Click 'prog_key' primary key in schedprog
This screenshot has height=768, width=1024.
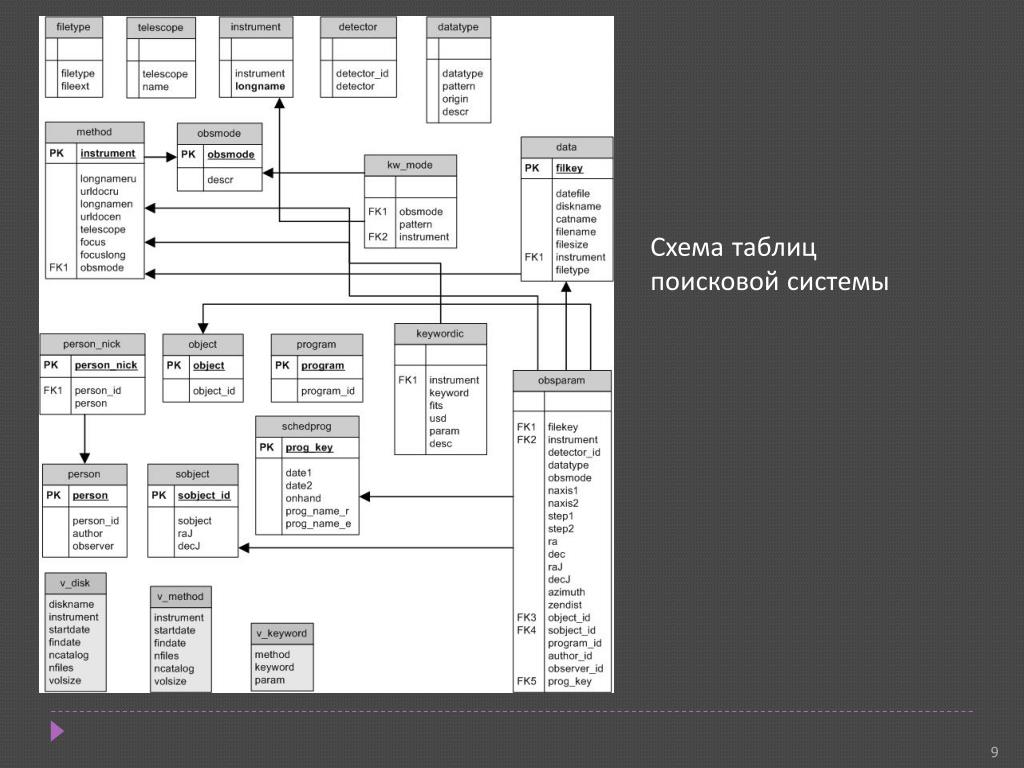[x=310, y=447]
